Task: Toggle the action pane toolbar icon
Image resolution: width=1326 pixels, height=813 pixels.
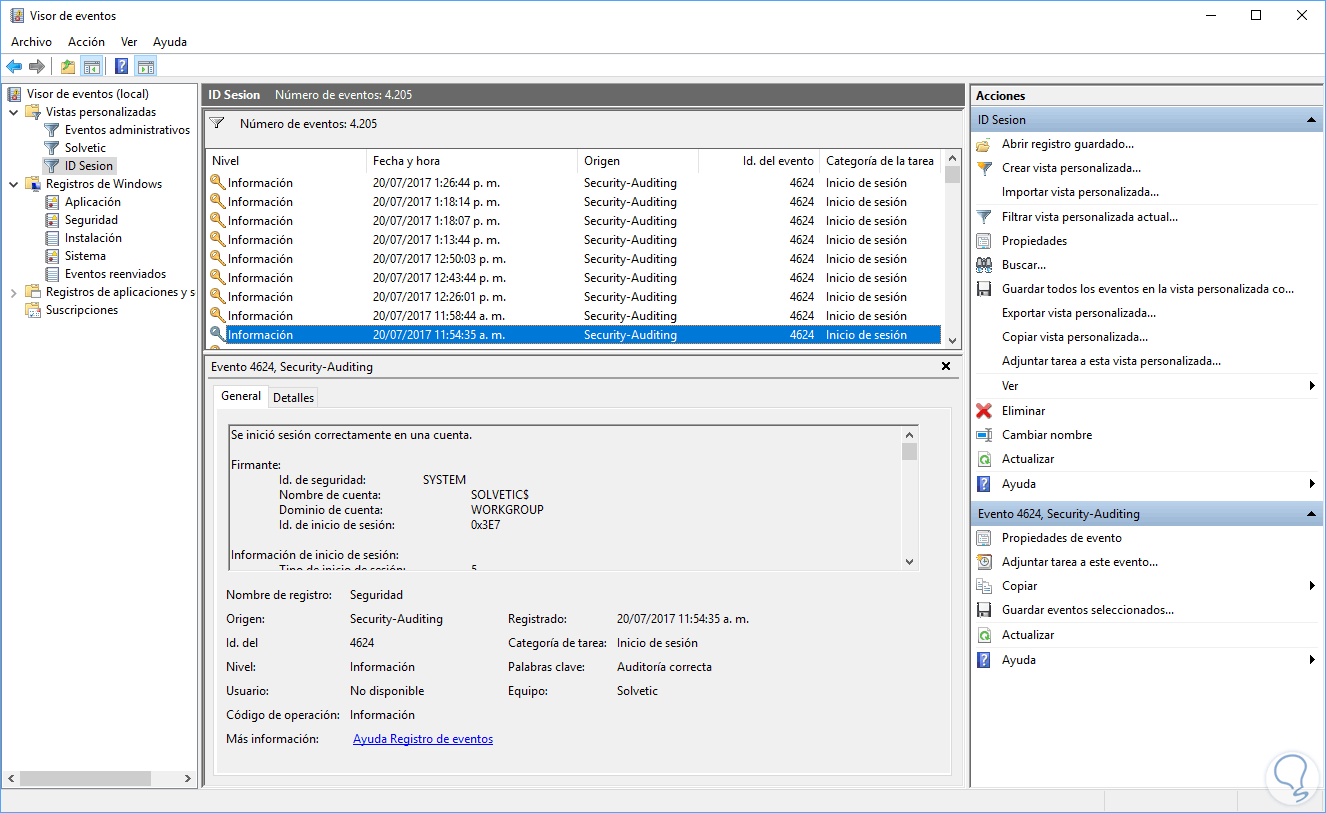Action: click(146, 67)
